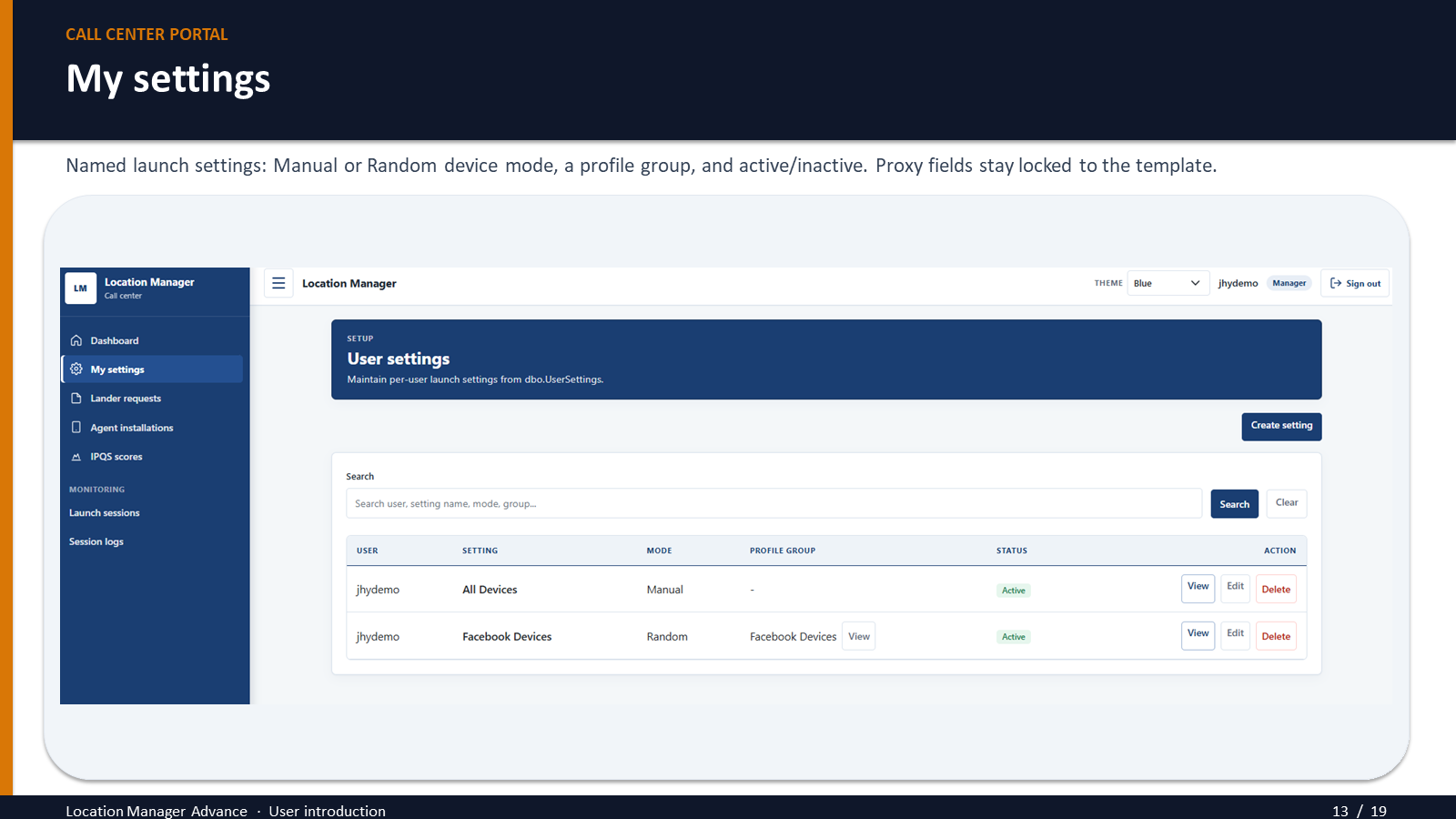The height and width of the screenshot is (819, 1456).
Task: Click the SETTING column header
Action: pyautogui.click(x=480, y=551)
